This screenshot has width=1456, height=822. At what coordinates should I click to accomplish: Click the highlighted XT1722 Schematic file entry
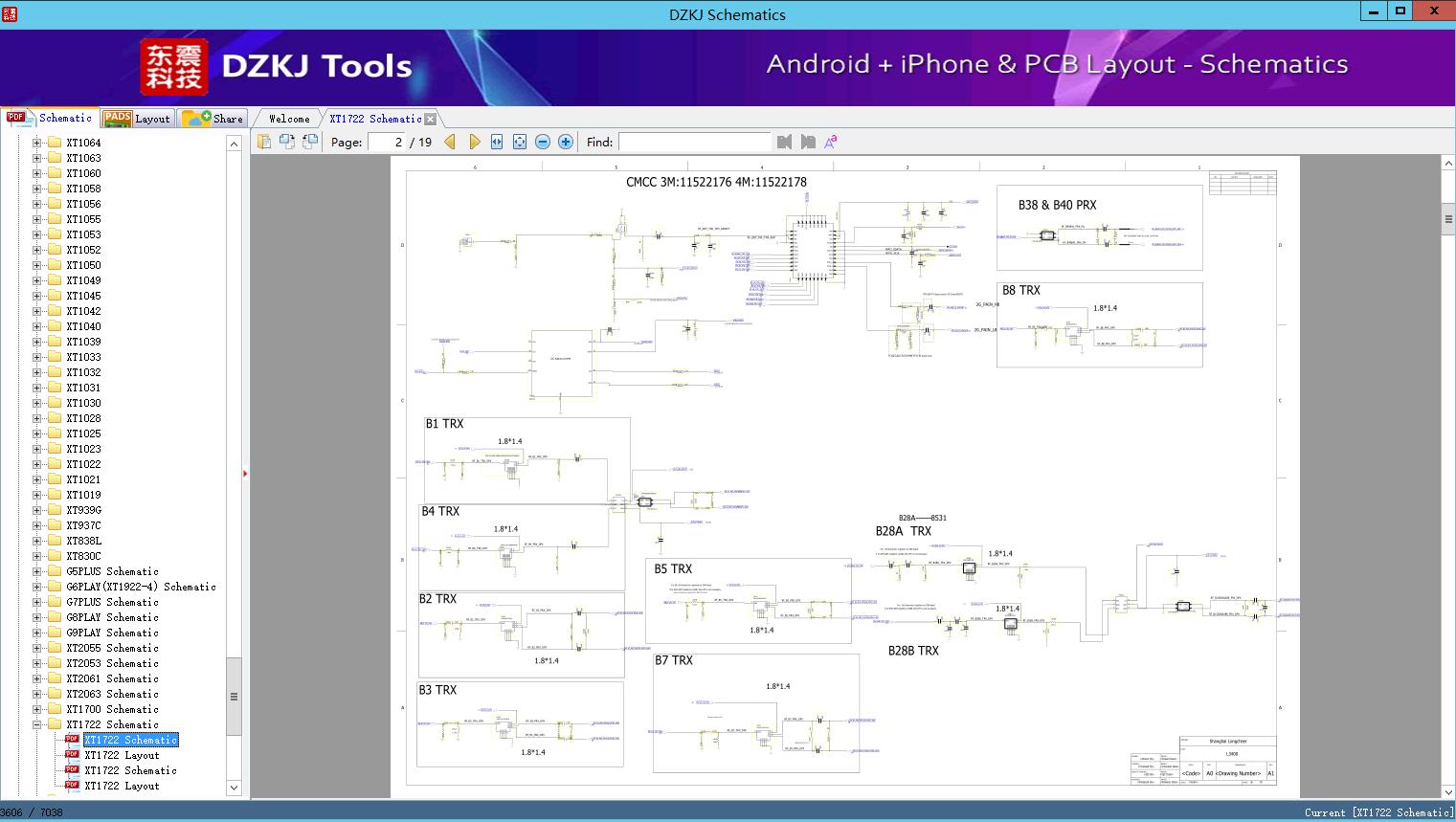[x=131, y=740]
